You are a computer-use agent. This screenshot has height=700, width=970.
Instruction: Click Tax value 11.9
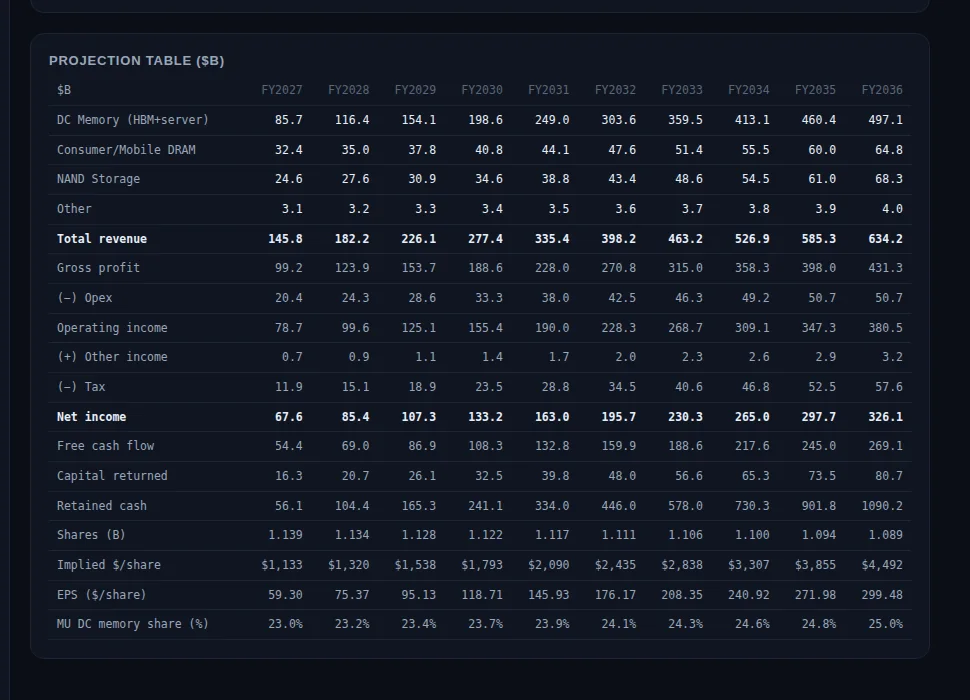(x=289, y=387)
